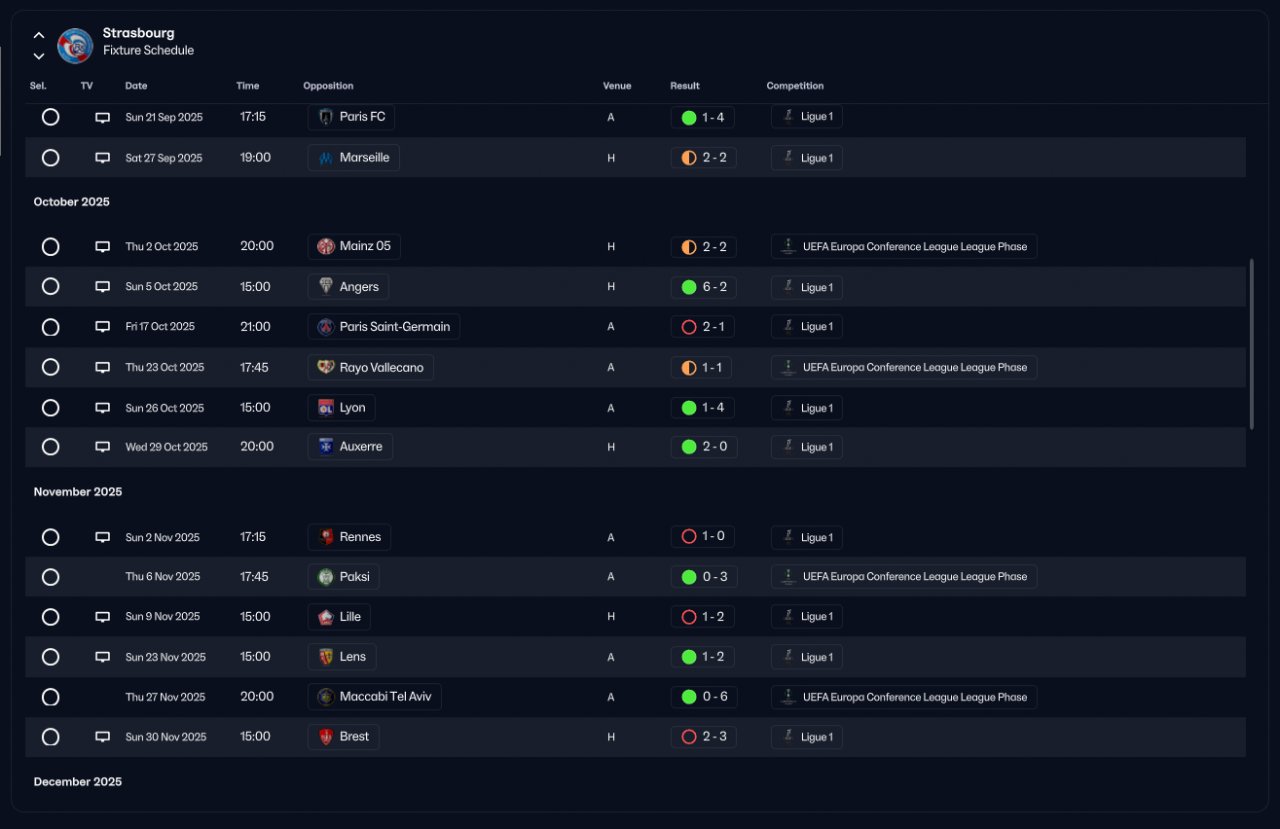
Task: Click the Rayo Vallecano club badge
Action: tap(325, 368)
